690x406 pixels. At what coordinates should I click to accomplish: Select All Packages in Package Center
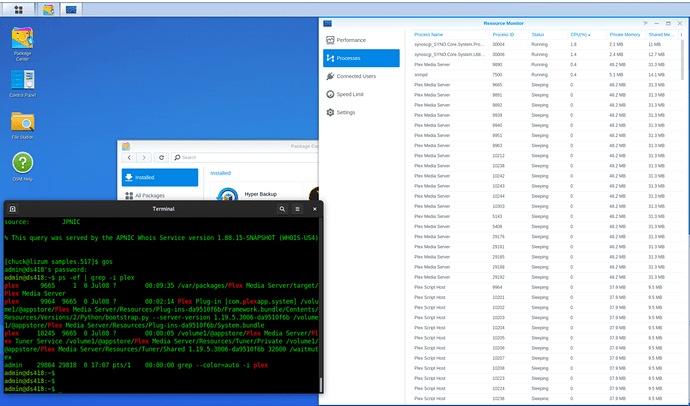tap(160, 196)
